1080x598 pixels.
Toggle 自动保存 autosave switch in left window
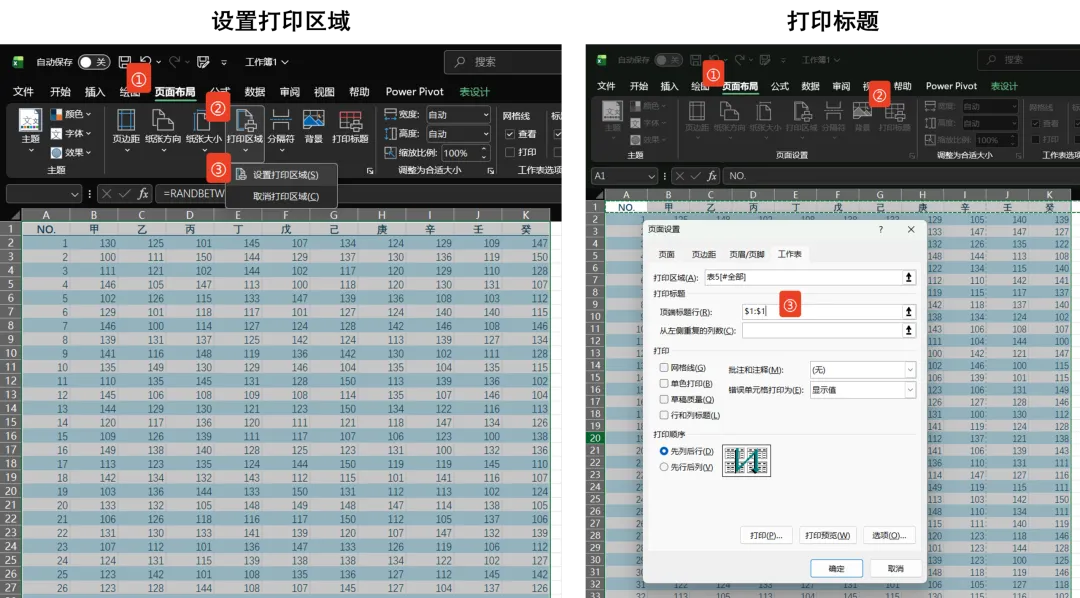click(x=94, y=62)
